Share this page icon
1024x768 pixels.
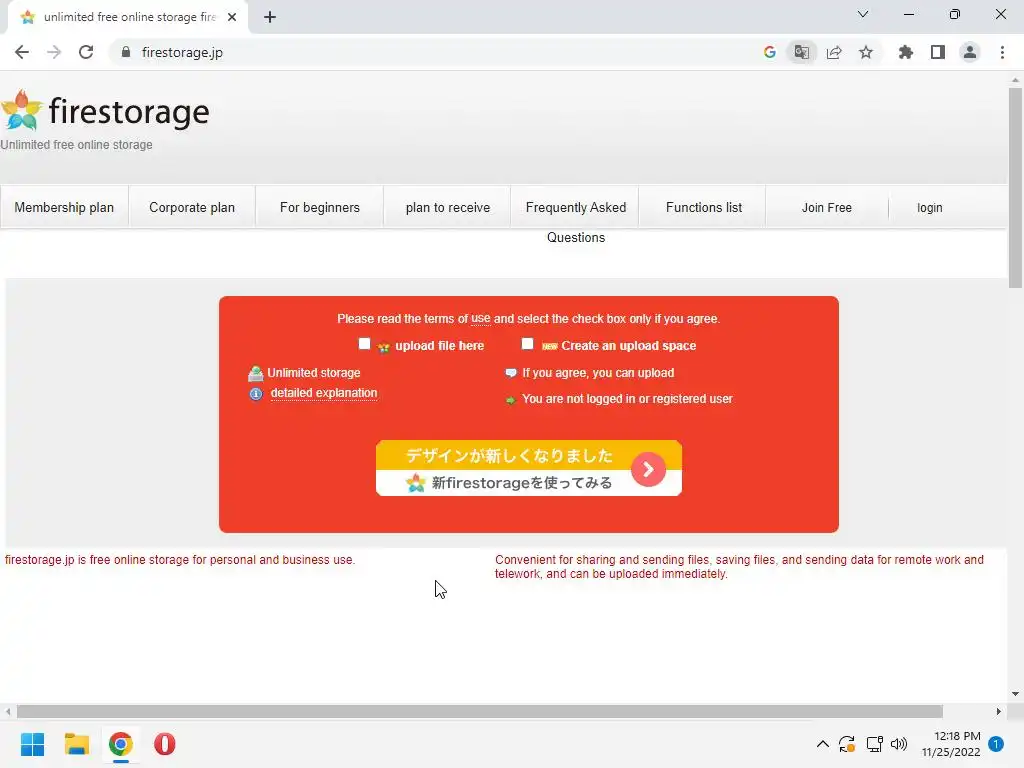pos(834,52)
